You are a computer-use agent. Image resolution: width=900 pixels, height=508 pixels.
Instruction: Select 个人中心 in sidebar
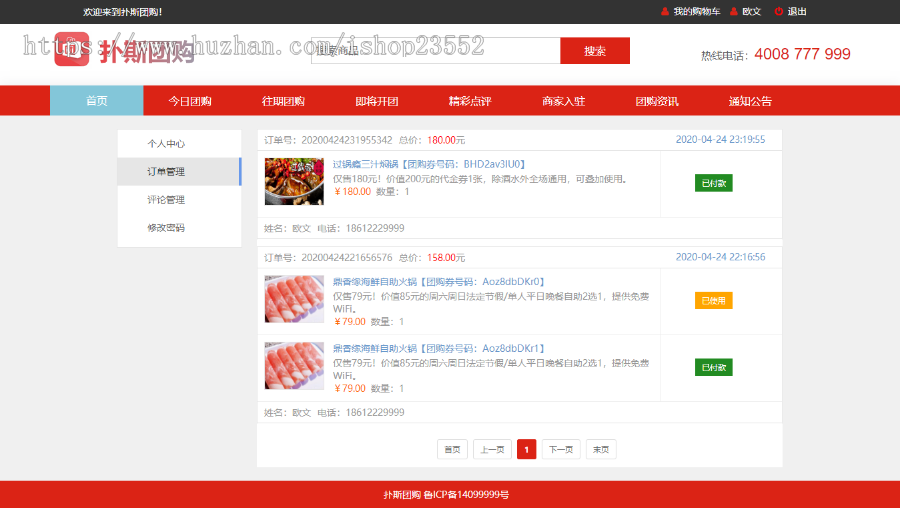click(x=179, y=144)
